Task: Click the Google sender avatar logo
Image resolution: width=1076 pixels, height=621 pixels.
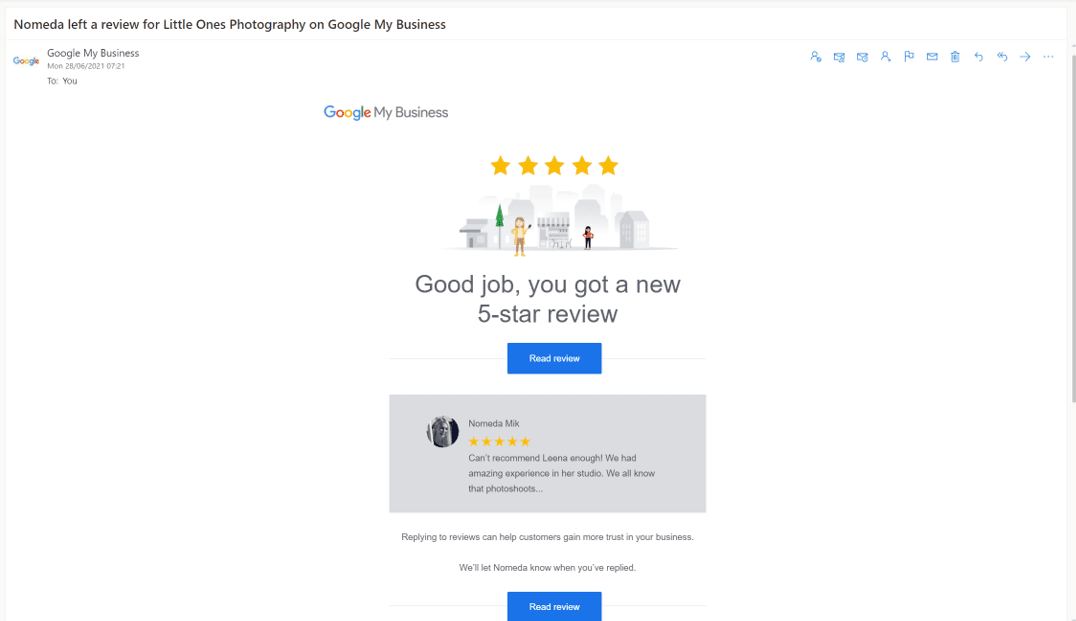Action: click(26, 61)
